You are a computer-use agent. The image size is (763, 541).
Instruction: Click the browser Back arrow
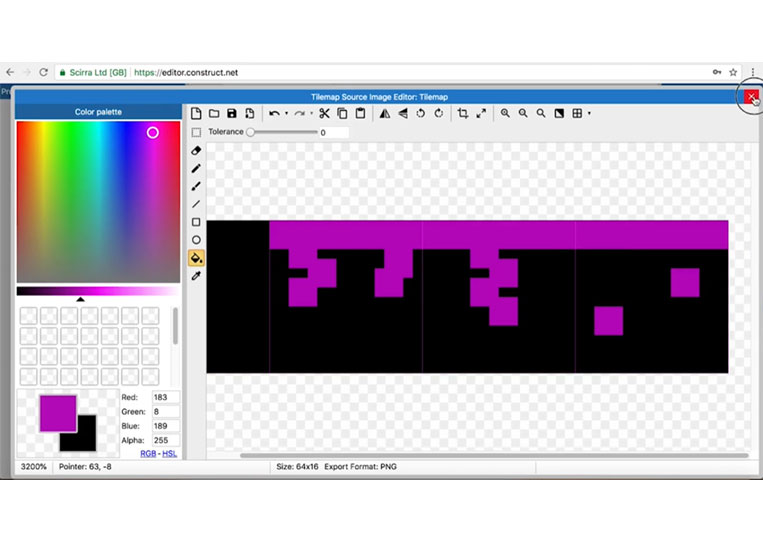point(10,72)
